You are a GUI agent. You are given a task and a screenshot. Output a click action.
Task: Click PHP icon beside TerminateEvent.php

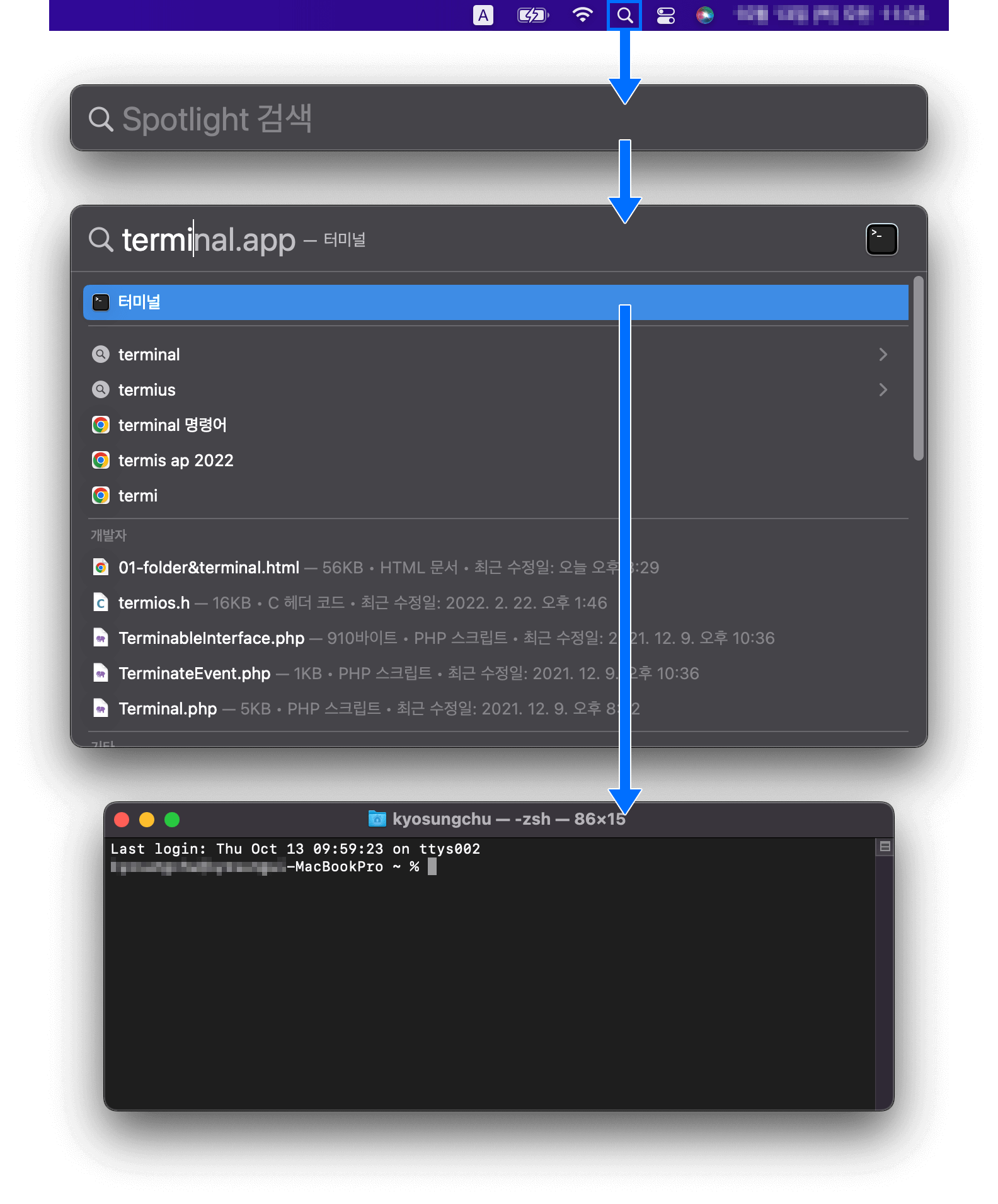(x=101, y=674)
